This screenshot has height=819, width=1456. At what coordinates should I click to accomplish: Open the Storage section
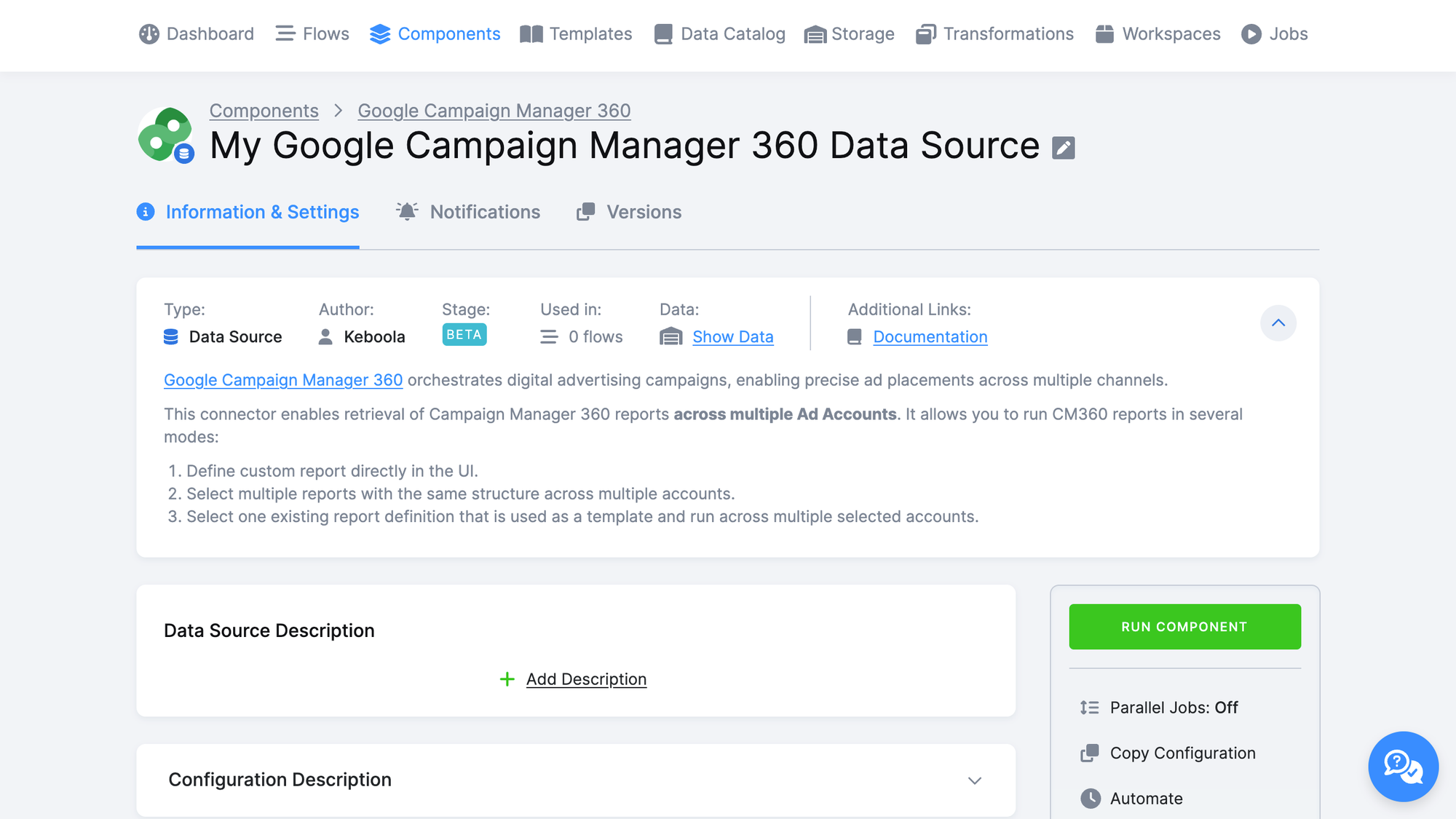tap(850, 33)
